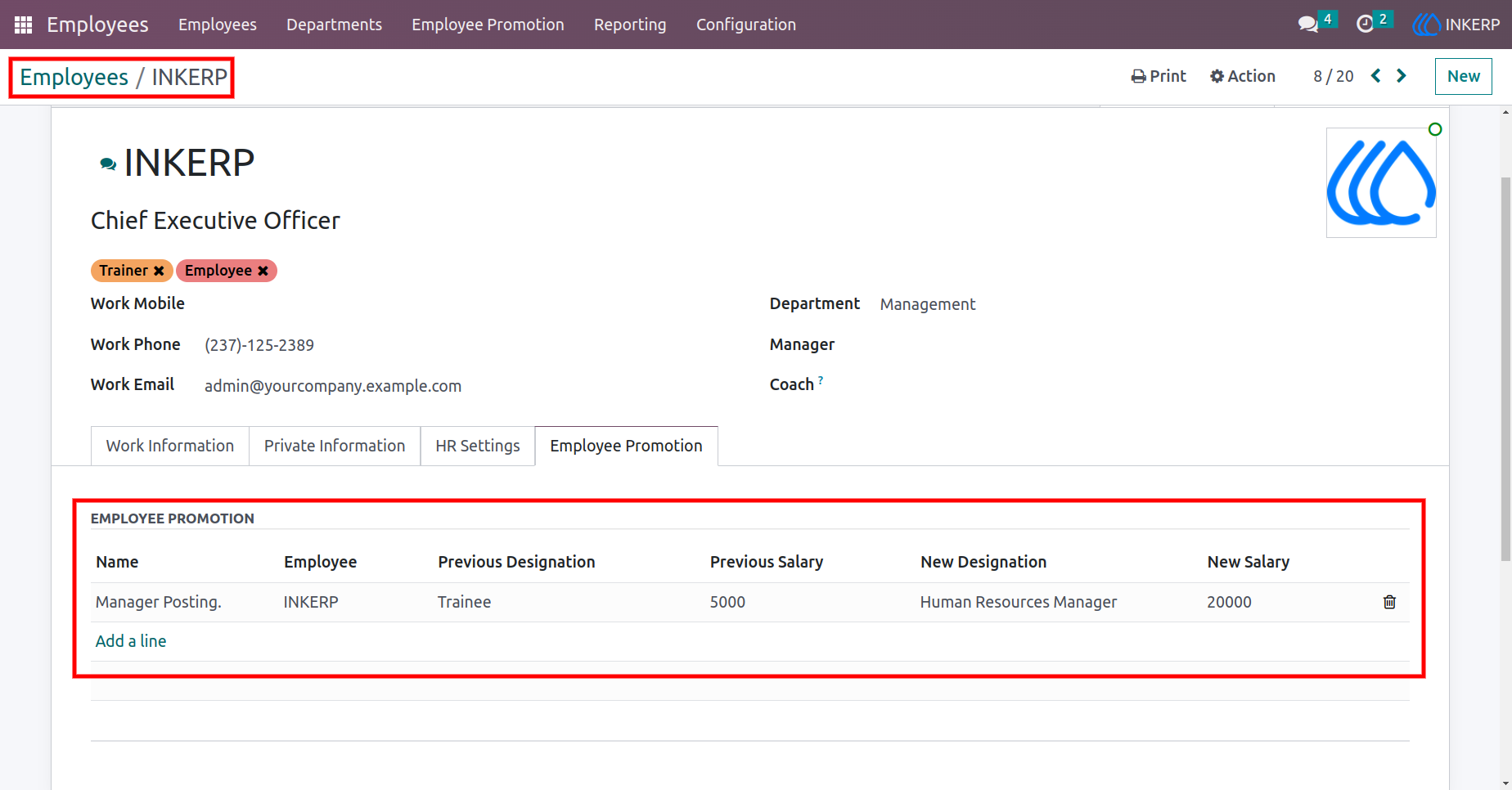Click the vertical scrollbar thumb
The image size is (1512, 790).
click(1505, 368)
